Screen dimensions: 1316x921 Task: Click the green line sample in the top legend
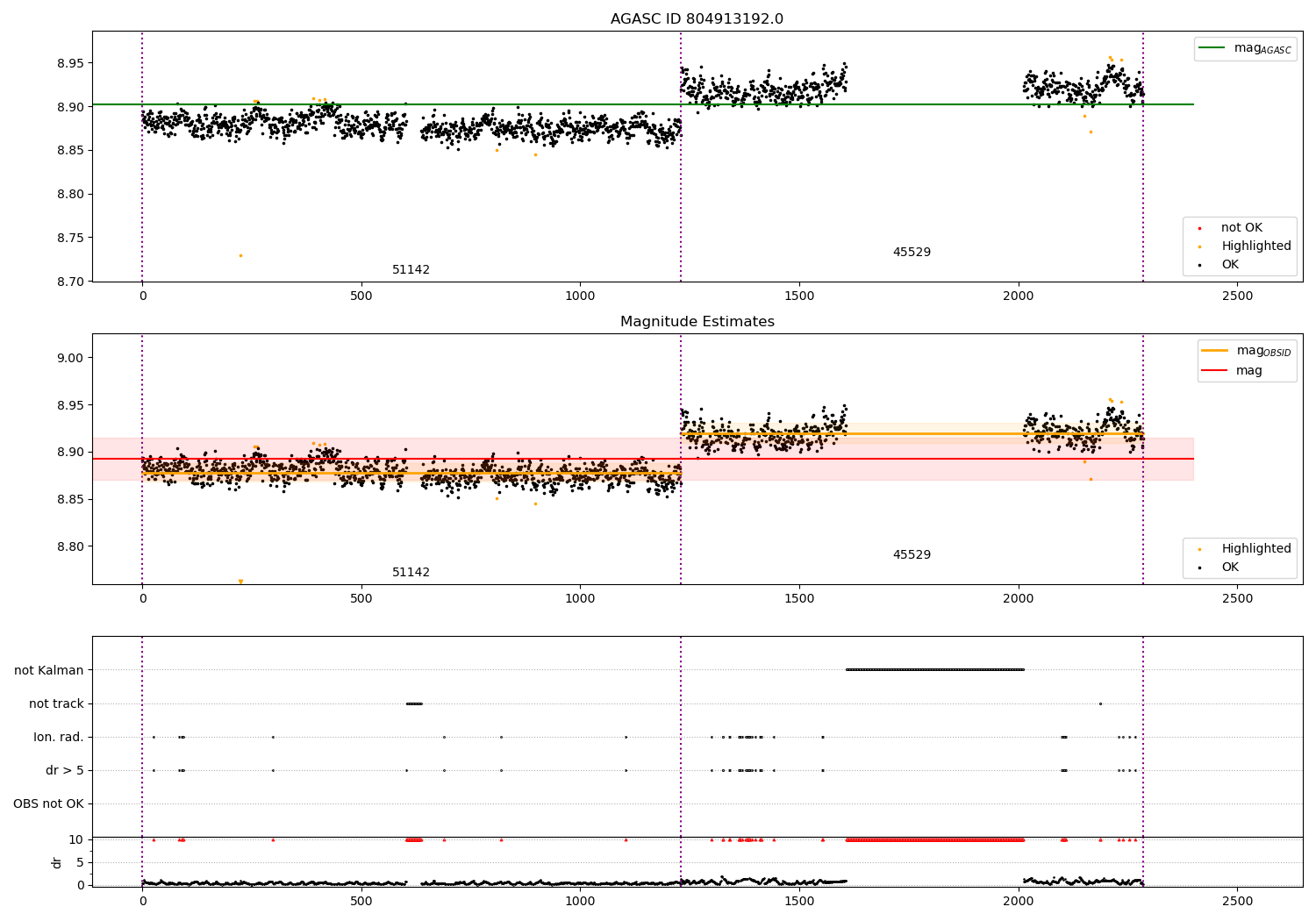[1213, 48]
